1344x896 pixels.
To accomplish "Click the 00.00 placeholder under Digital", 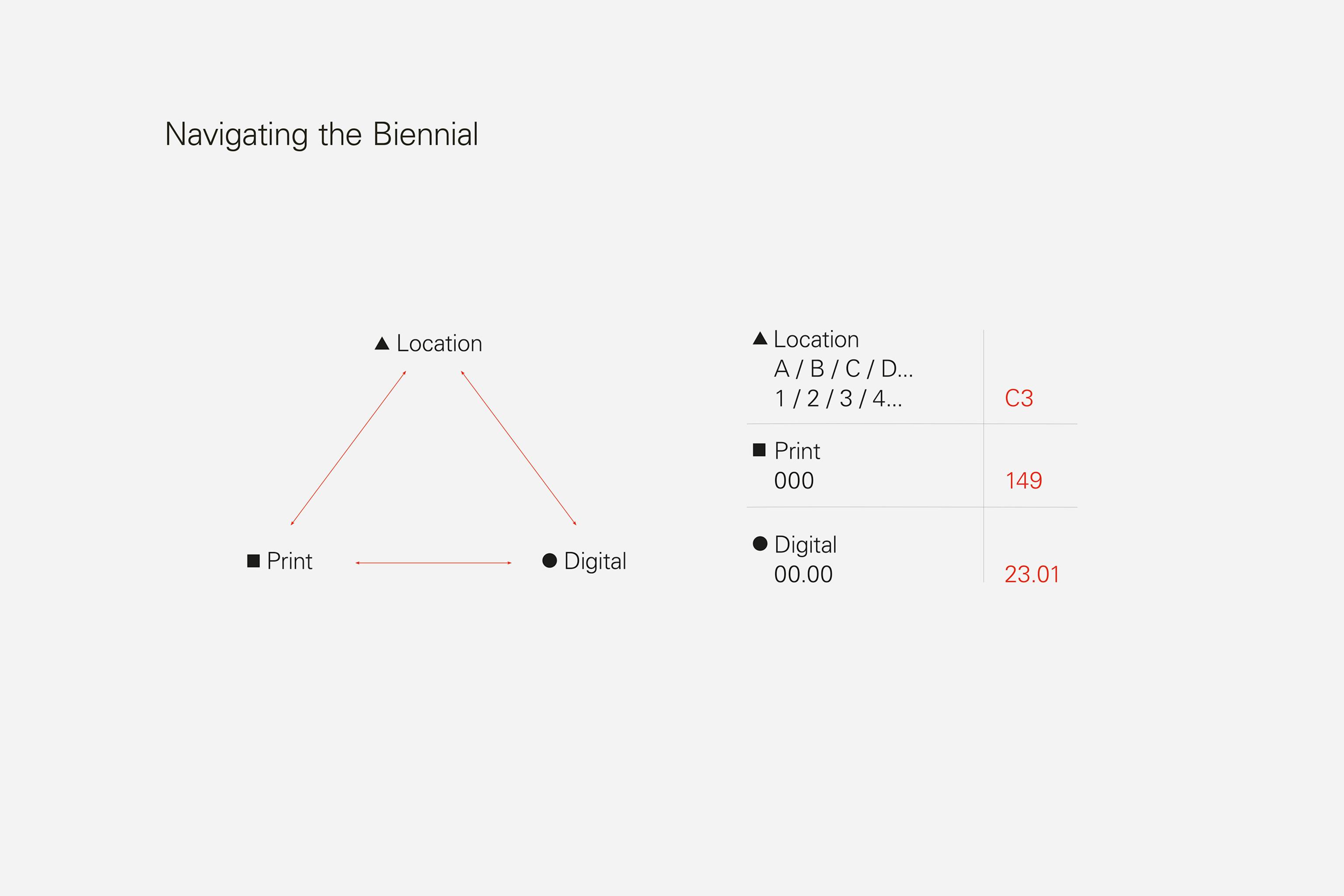I will [803, 574].
